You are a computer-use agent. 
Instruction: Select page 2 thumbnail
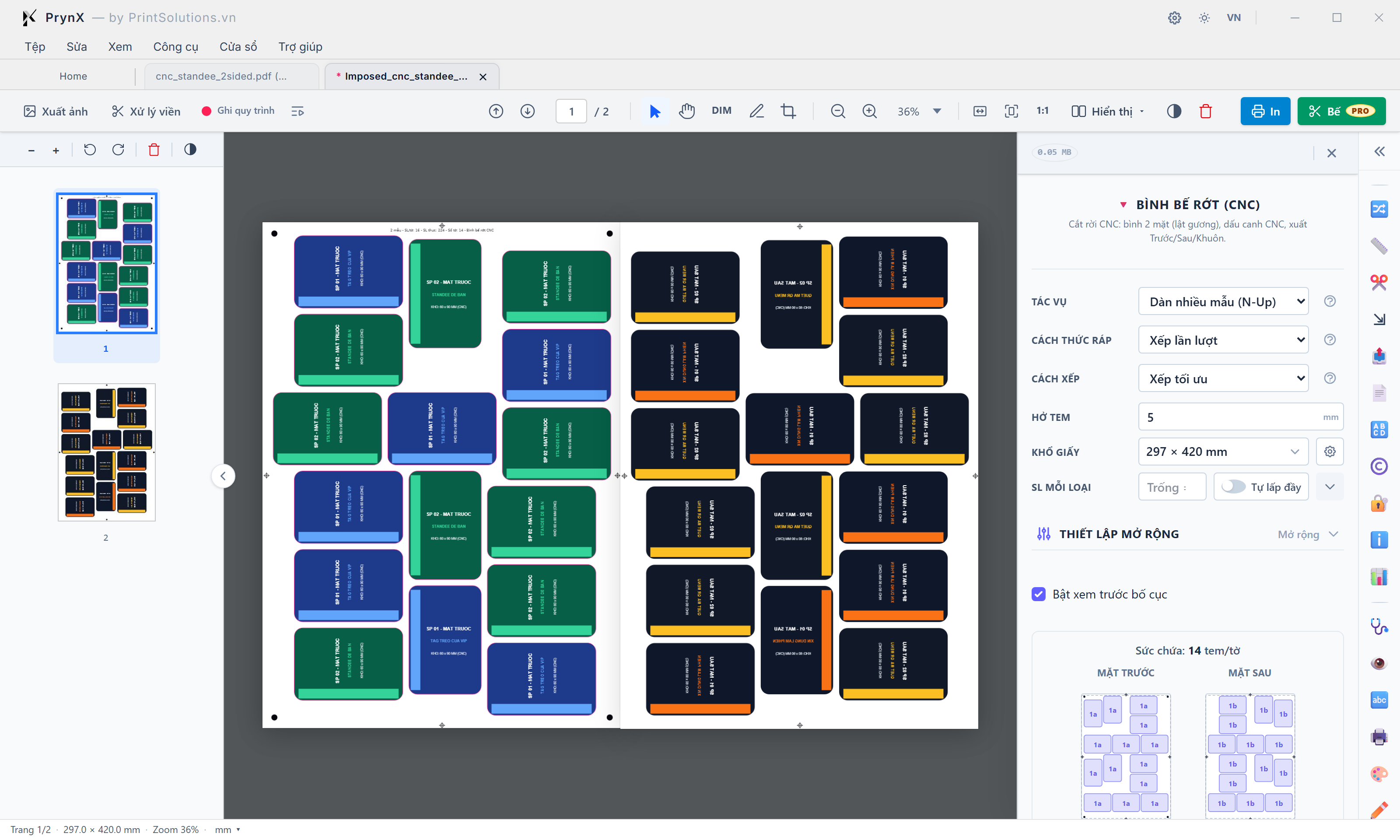point(106,452)
